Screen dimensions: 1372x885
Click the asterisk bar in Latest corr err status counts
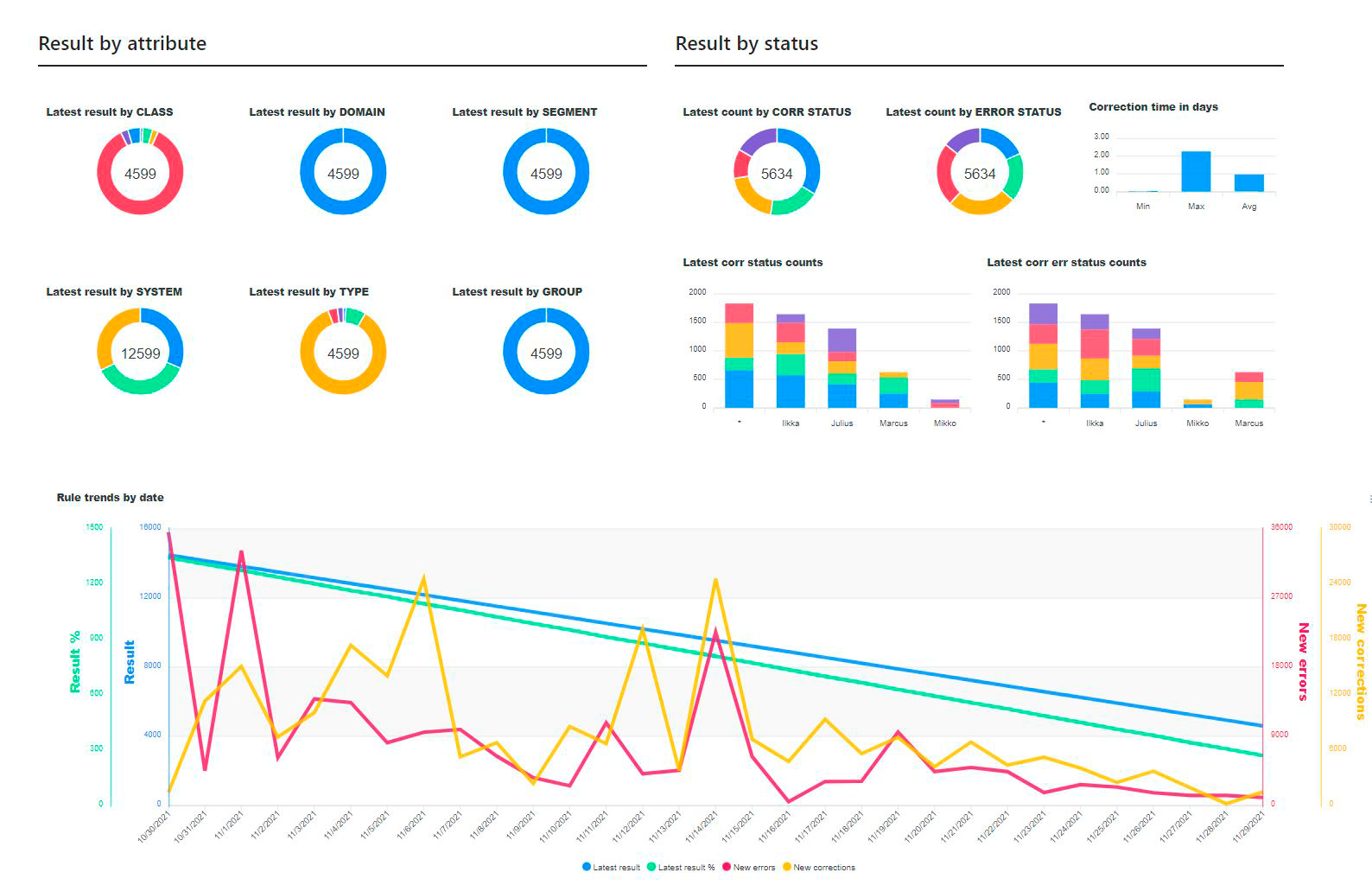click(x=1043, y=355)
